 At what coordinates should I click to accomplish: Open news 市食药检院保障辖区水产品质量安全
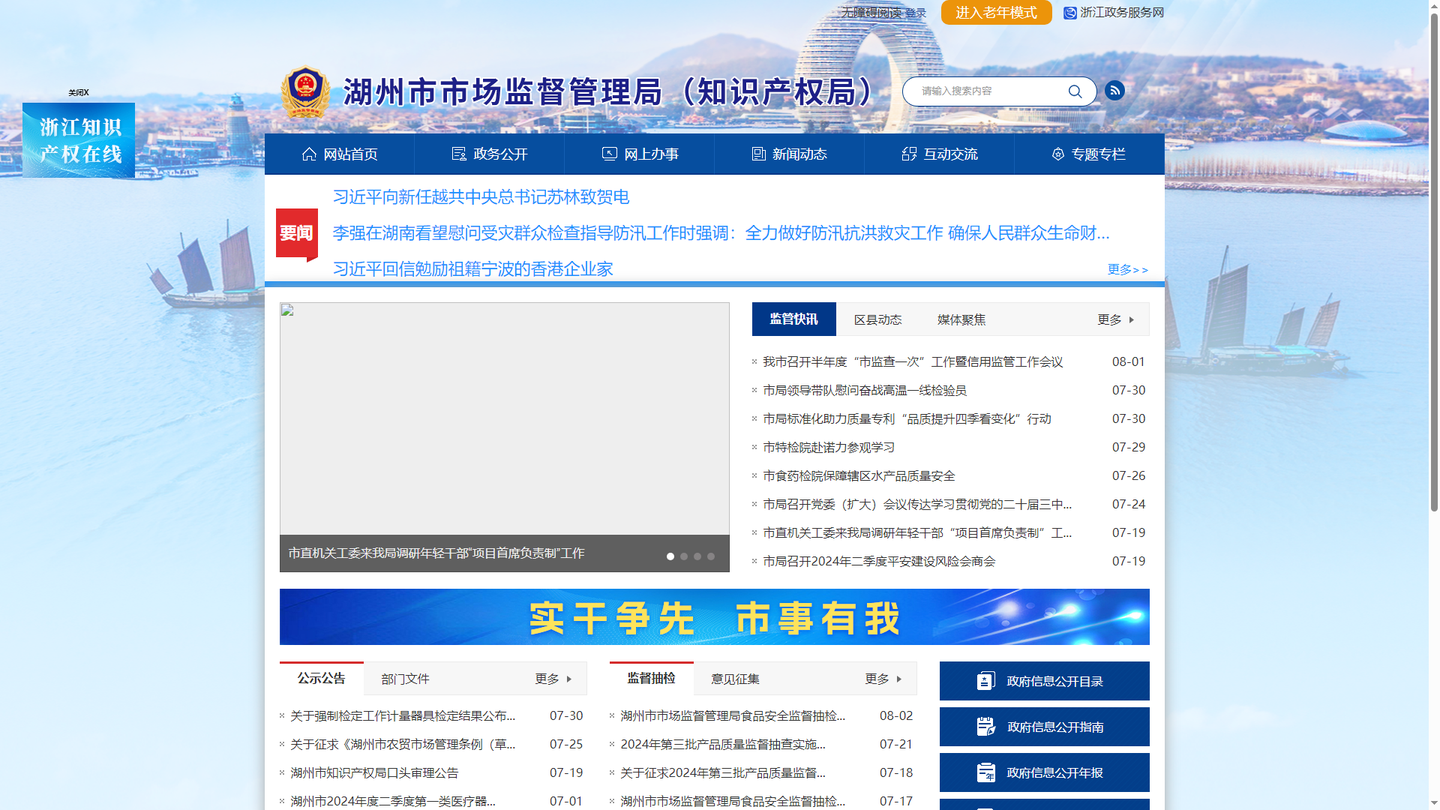pos(859,476)
